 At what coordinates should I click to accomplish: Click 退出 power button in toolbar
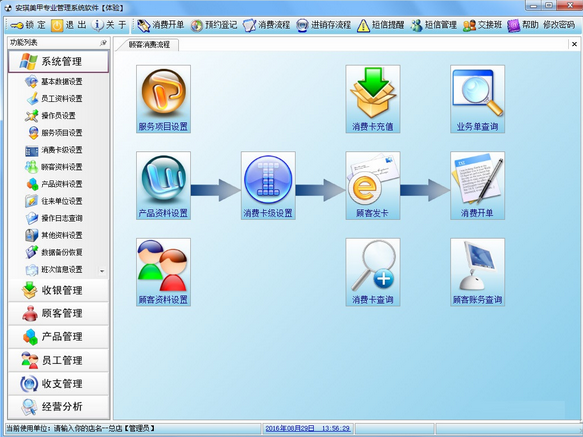(x=69, y=25)
